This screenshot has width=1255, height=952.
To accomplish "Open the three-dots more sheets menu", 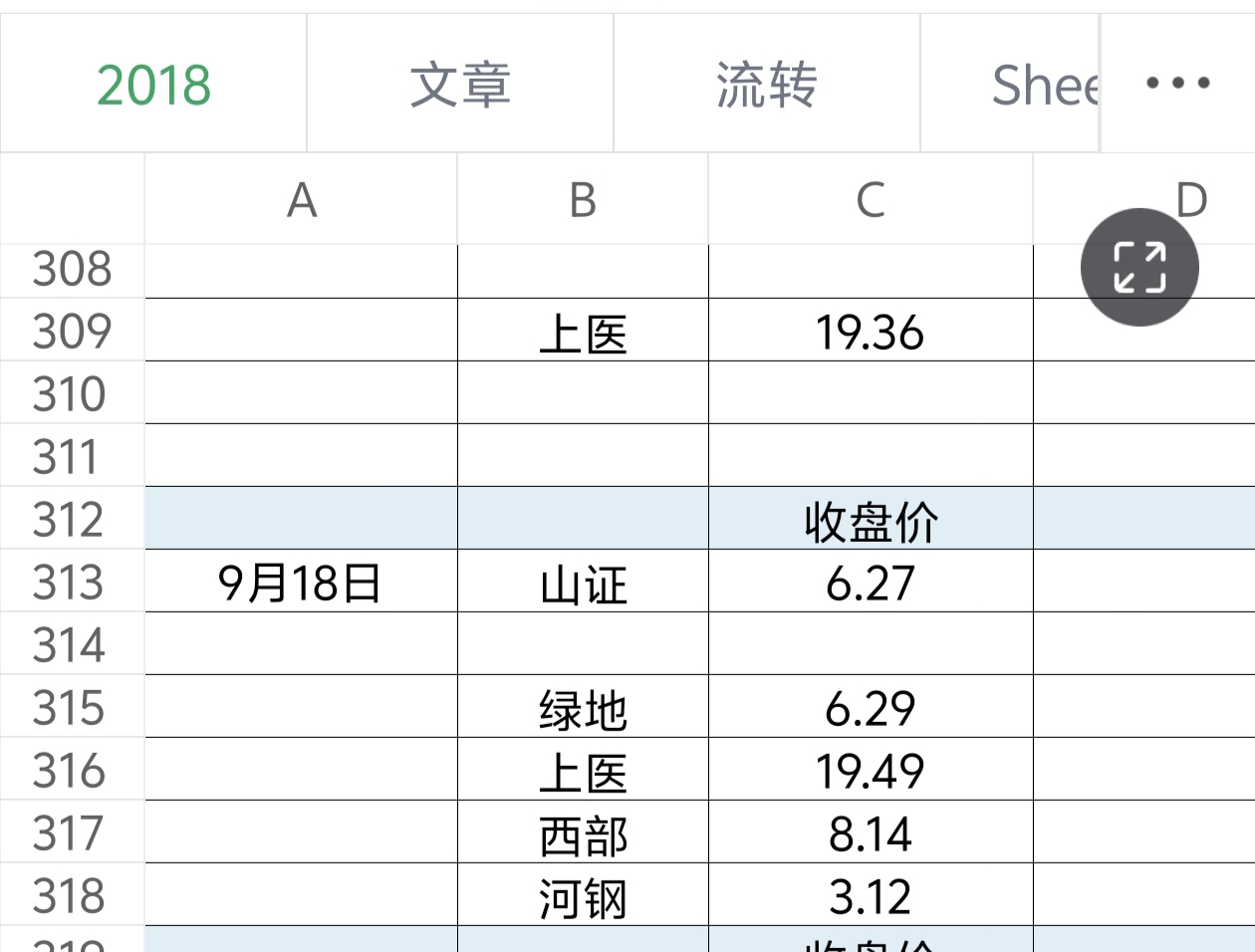I will pyautogui.click(x=1177, y=84).
